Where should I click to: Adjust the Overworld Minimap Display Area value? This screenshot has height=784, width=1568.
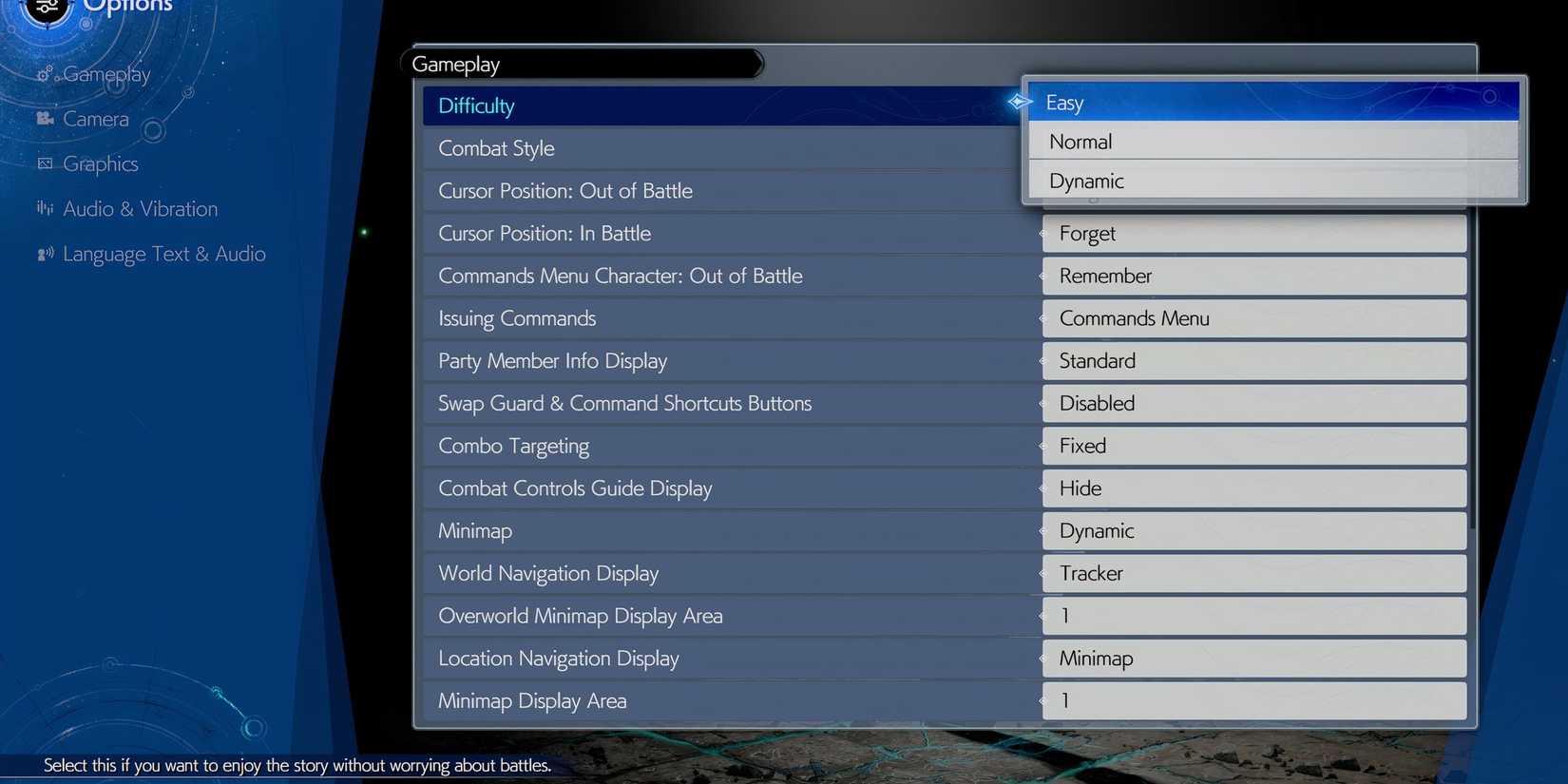[x=1252, y=616]
